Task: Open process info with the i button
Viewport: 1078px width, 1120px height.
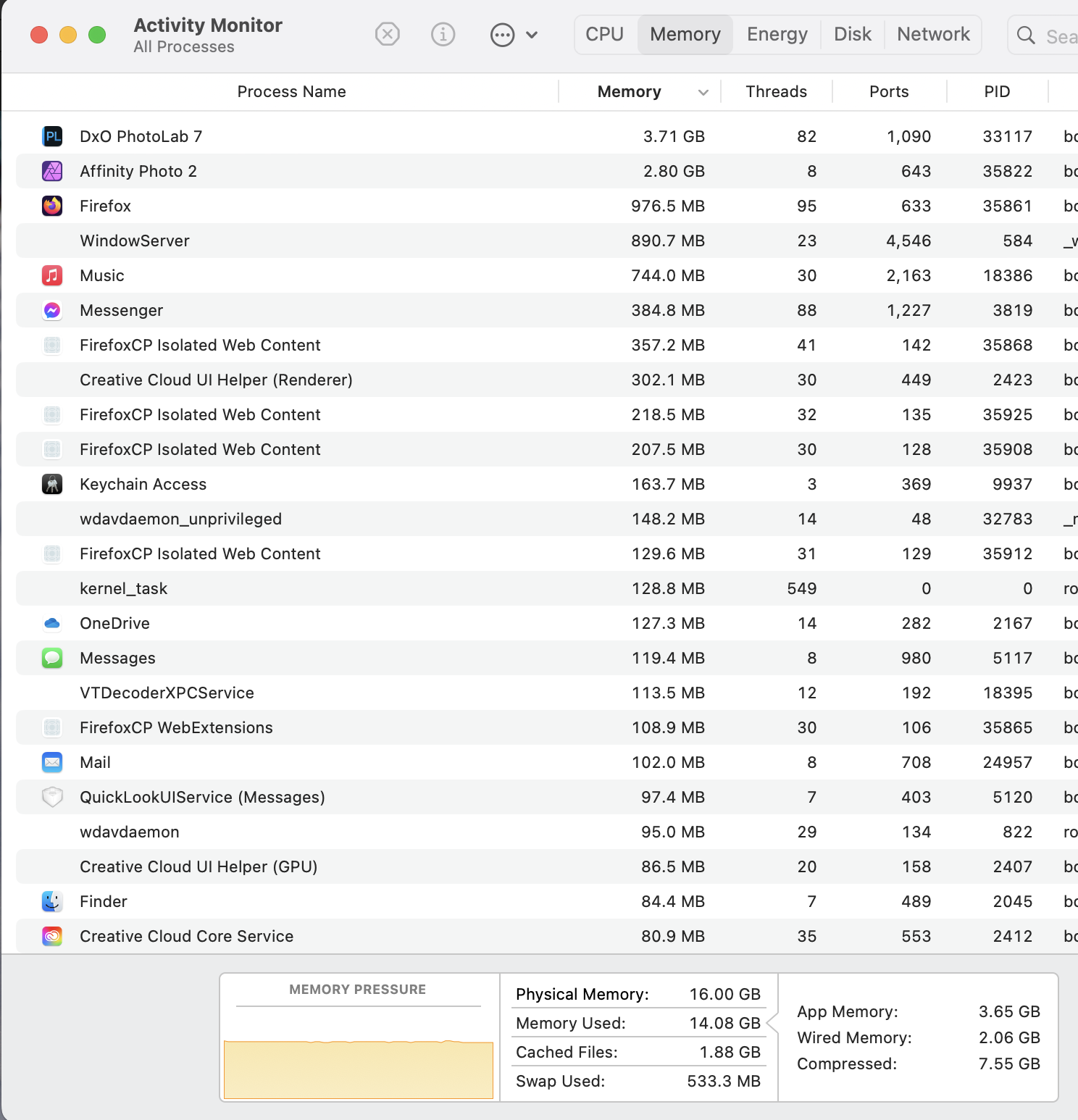Action: pos(443,34)
